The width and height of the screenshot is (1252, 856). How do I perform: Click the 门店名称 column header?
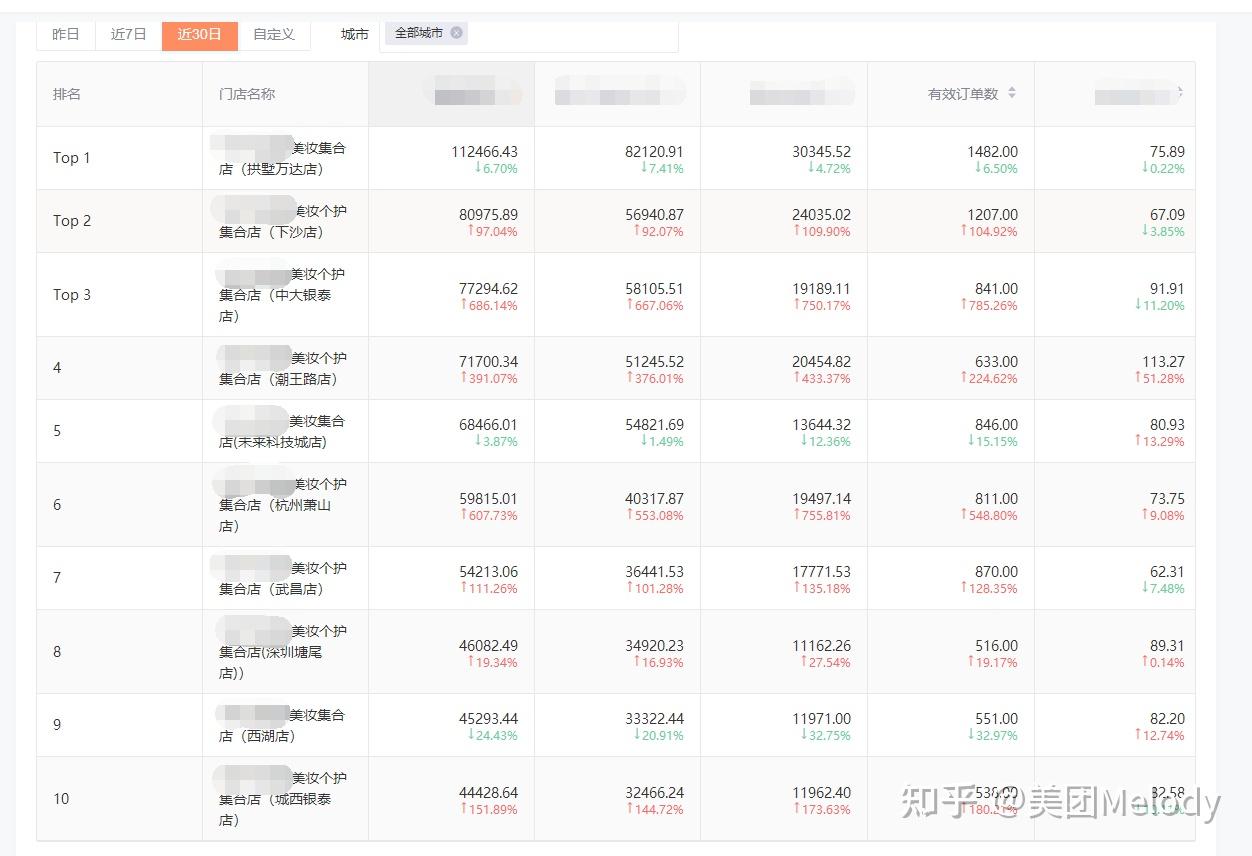247,94
